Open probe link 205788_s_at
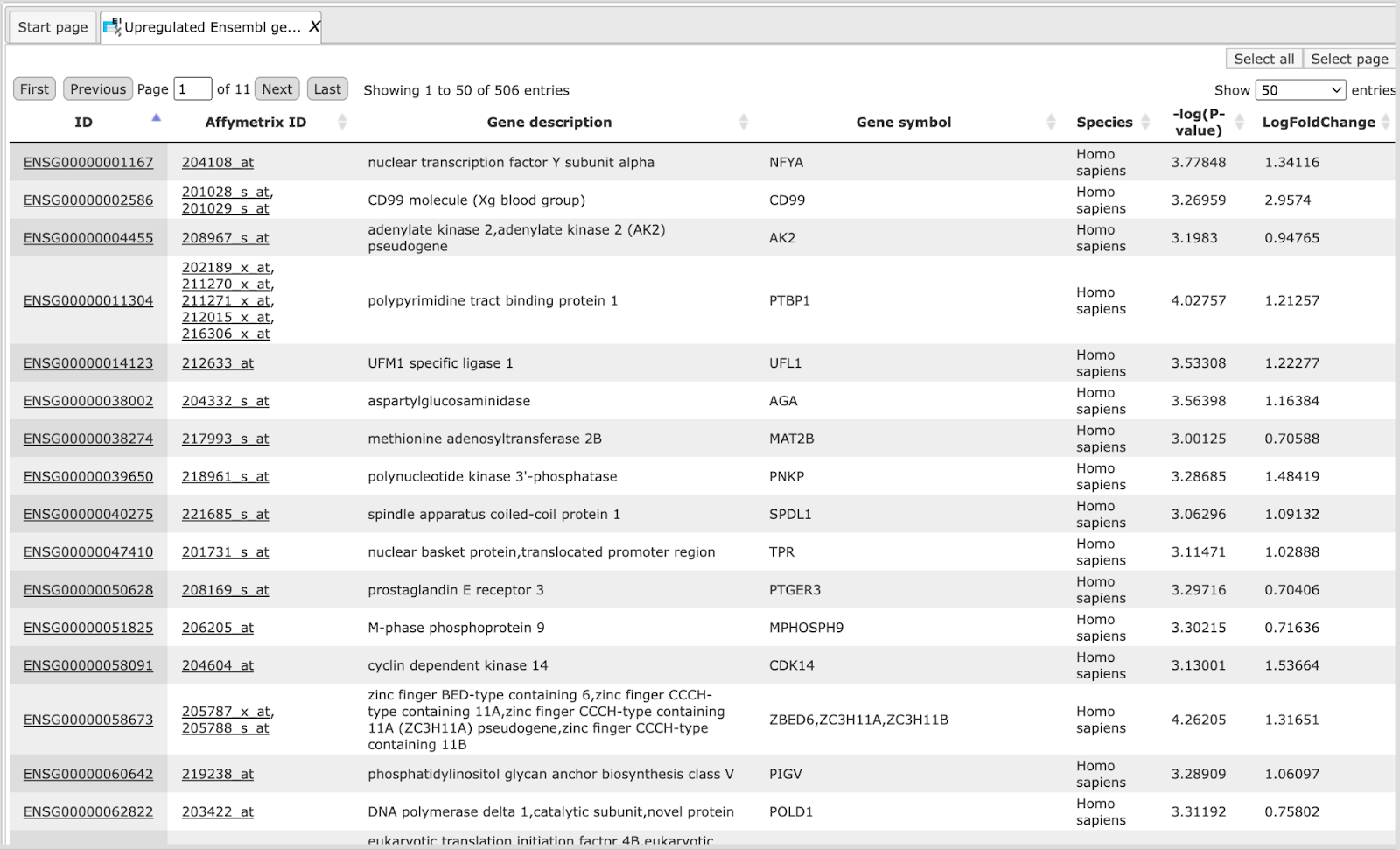Screen dimensions: 1400x850 (226, 727)
